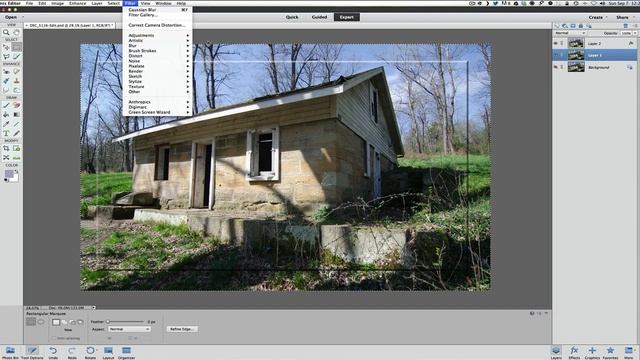Select the Hand tool

tap(17, 32)
